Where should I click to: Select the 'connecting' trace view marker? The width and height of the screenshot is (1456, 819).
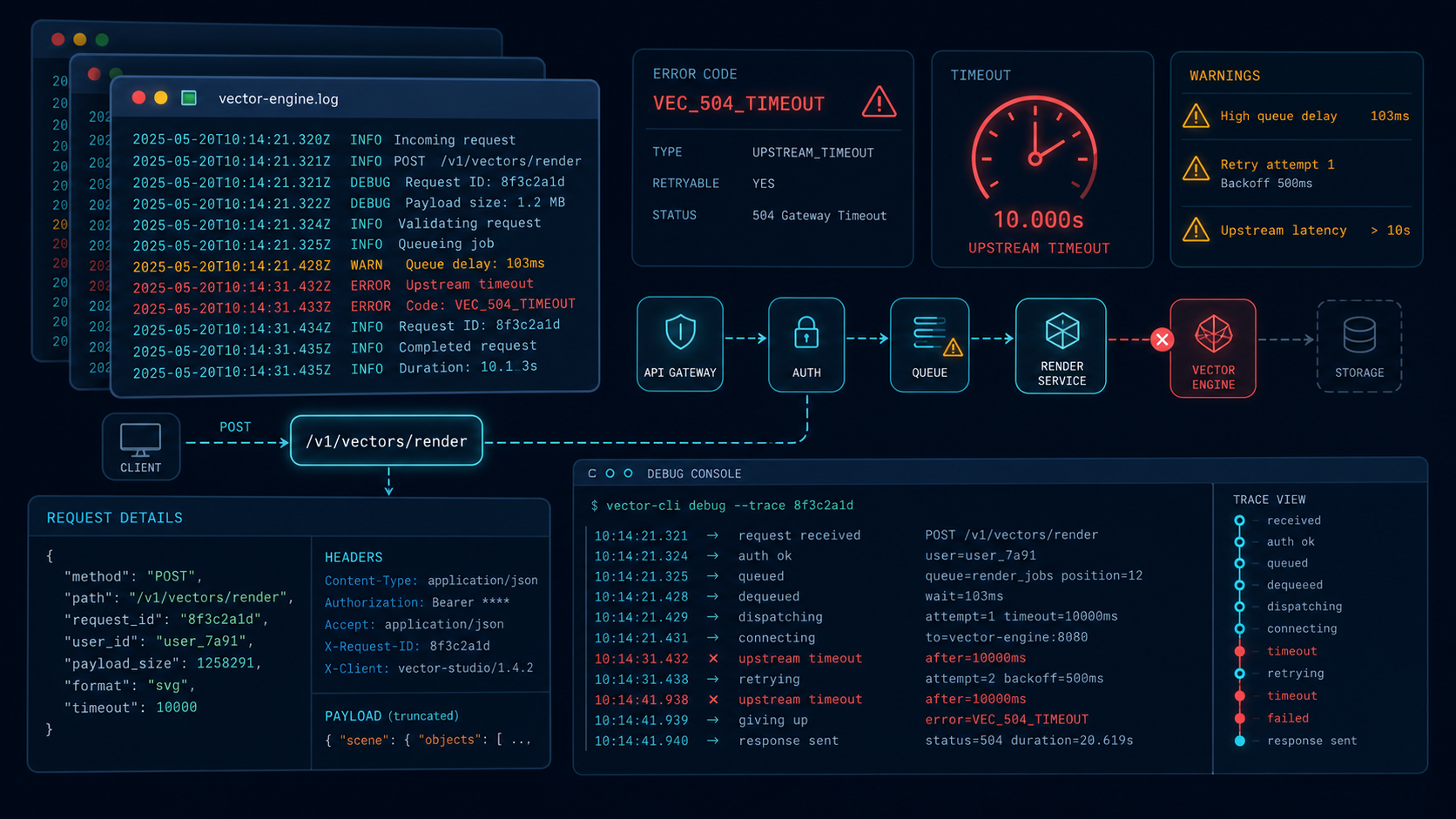pyautogui.click(x=1239, y=628)
